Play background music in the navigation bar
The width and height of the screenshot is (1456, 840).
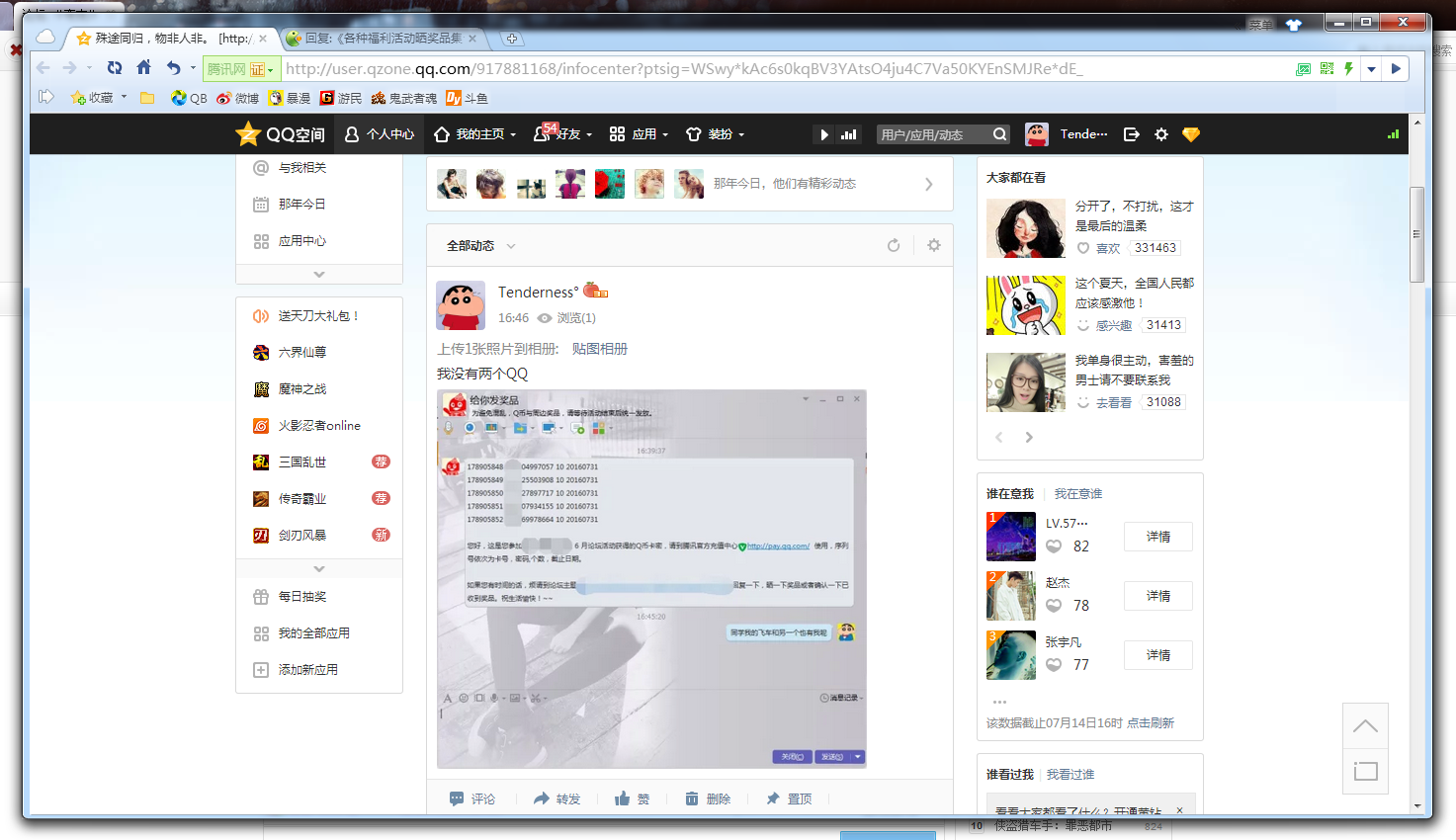tap(824, 134)
